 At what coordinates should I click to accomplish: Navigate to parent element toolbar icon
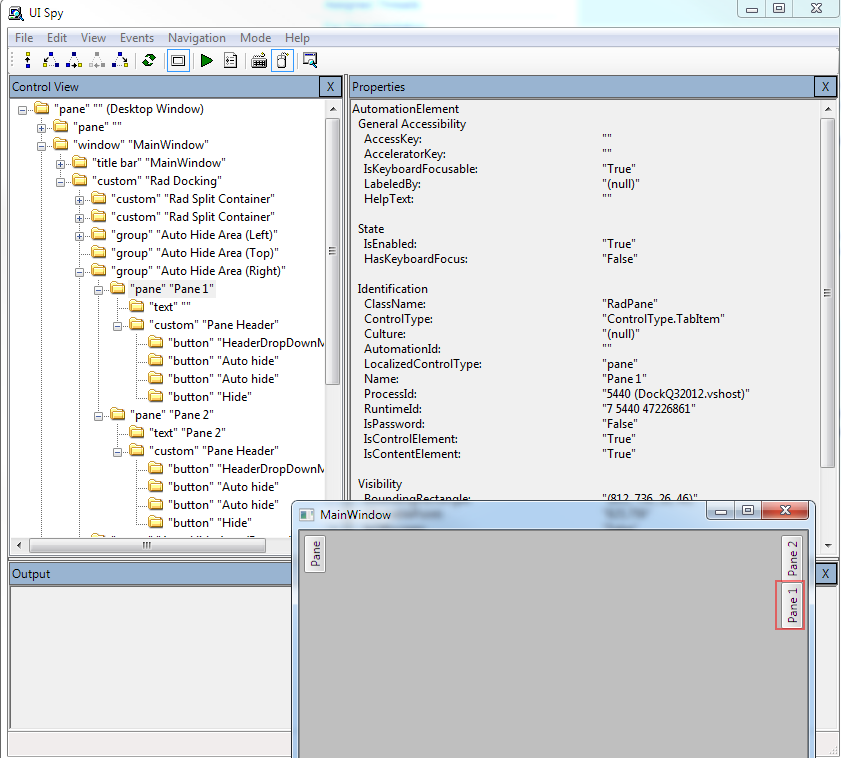pyautogui.click(x=27, y=61)
